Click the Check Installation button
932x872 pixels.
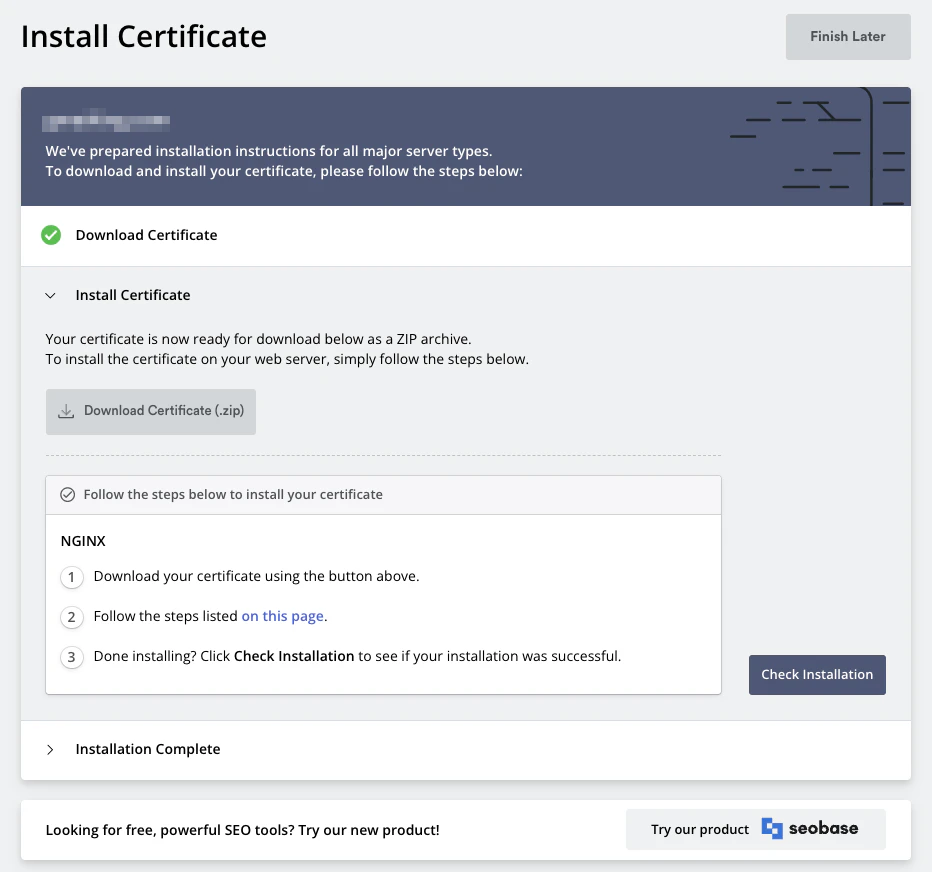817,674
